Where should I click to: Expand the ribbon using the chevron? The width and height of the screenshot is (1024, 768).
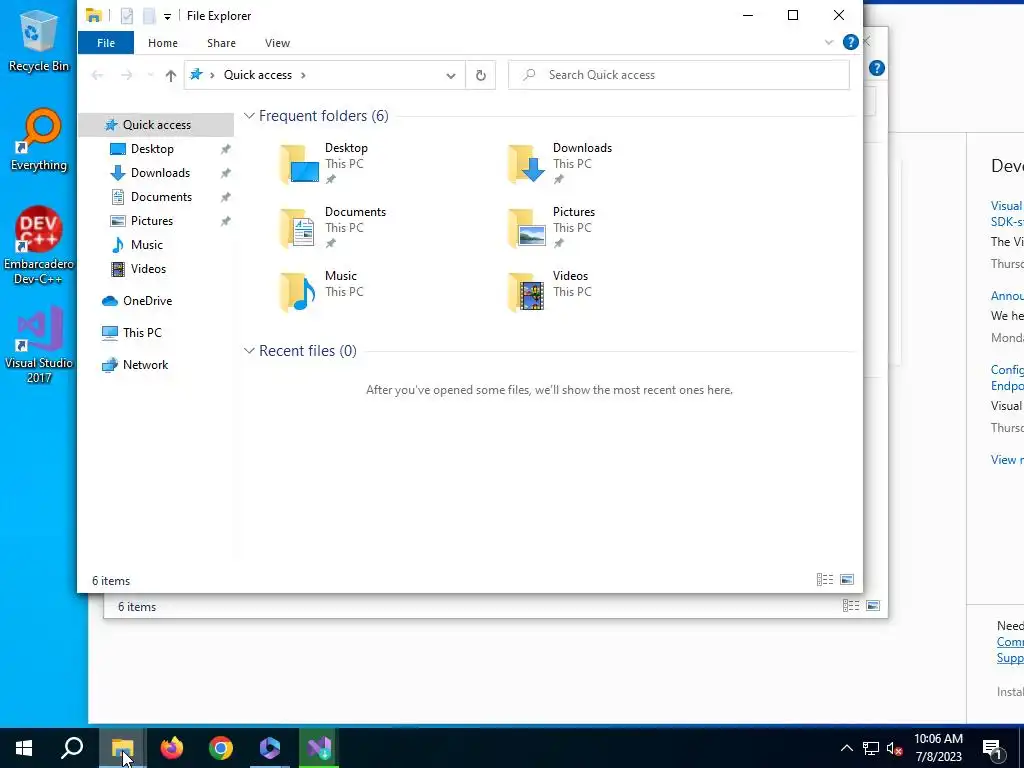[x=829, y=42]
